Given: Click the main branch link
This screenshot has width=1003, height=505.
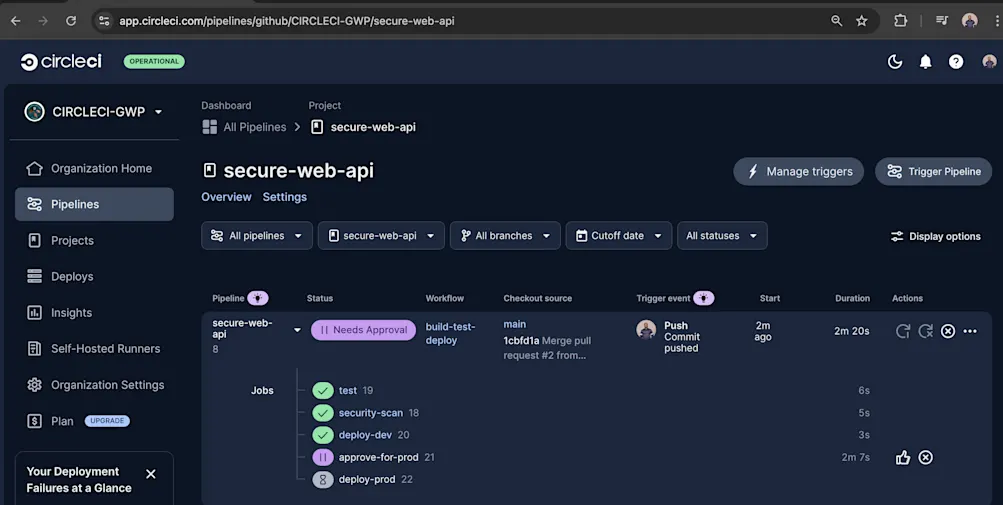Looking at the screenshot, I should pyautogui.click(x=514, y=325).
